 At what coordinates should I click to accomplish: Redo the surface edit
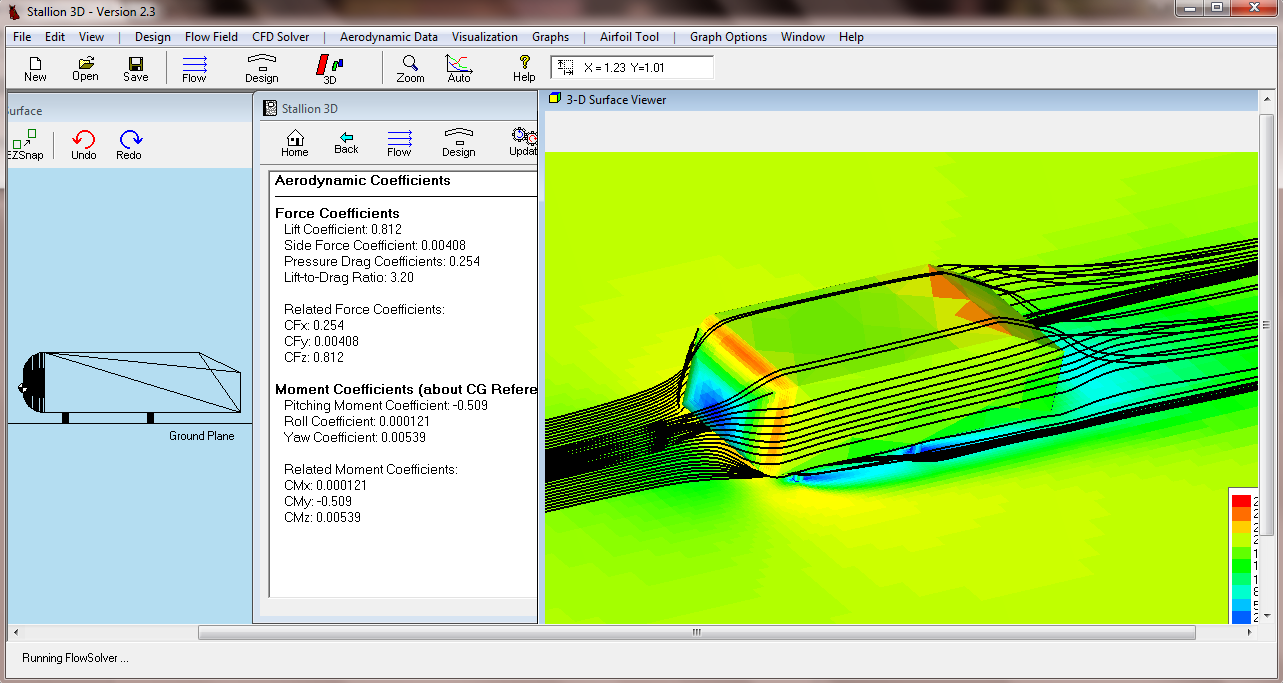129,145
